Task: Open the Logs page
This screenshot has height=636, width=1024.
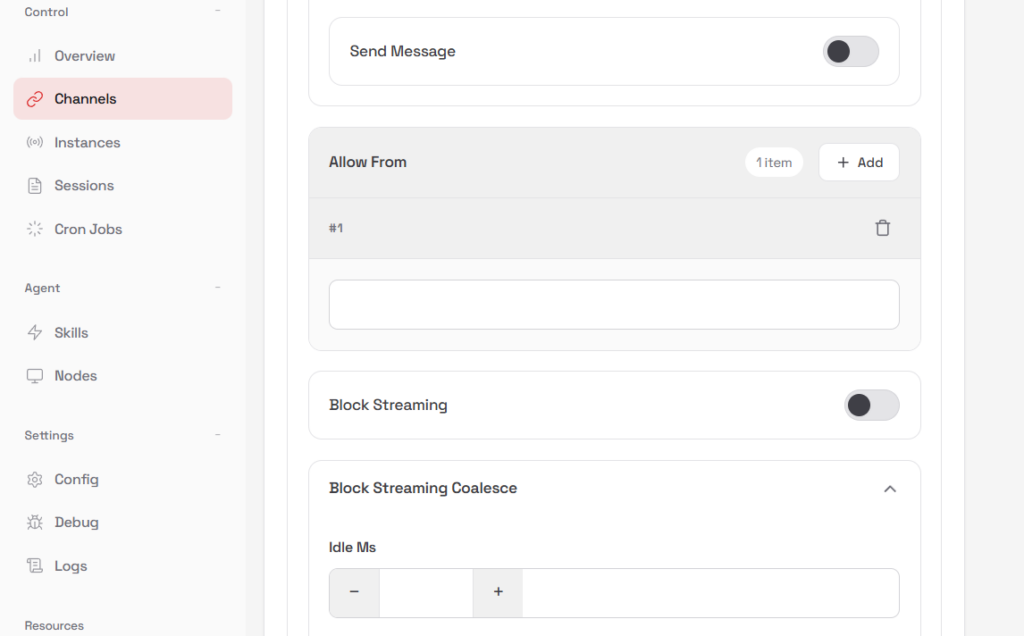Action: click(x=70, y=566)
